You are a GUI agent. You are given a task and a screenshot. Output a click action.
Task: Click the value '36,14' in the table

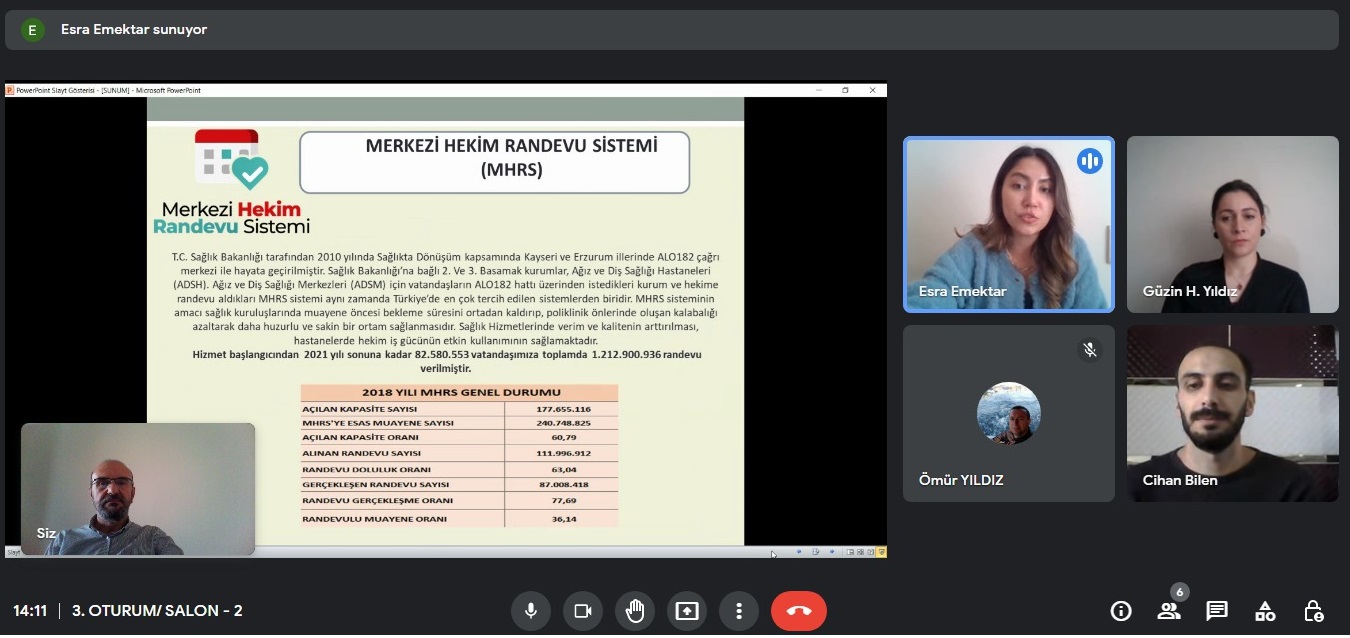[x=564, y=519]
